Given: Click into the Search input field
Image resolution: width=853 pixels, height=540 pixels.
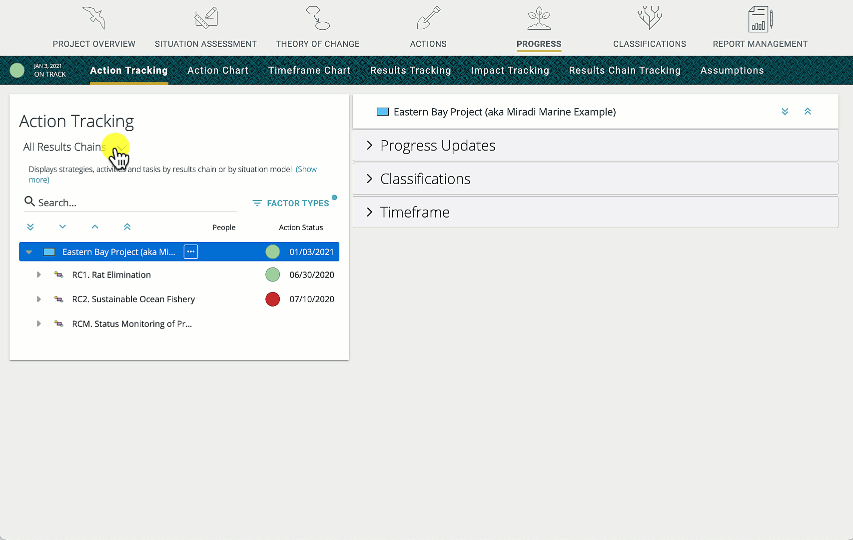Looking at the screenshot, I should pos(130,202).
